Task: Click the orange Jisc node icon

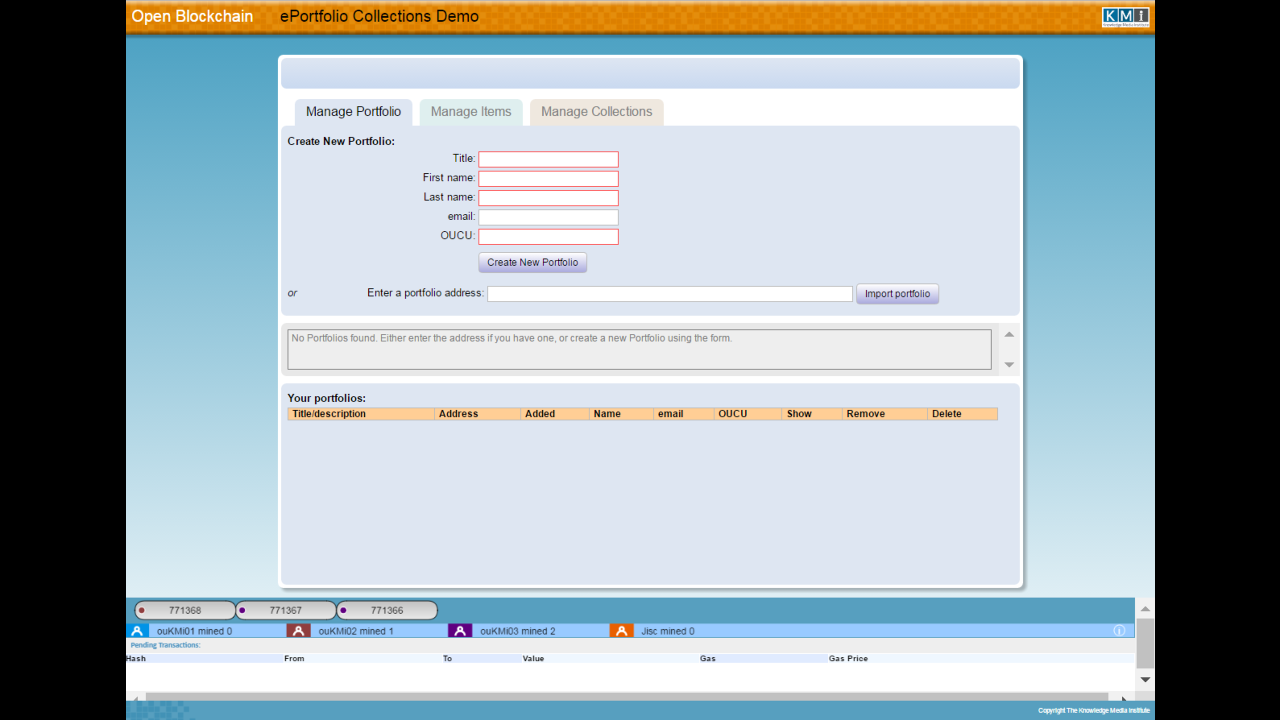Action: click(622, 630)
